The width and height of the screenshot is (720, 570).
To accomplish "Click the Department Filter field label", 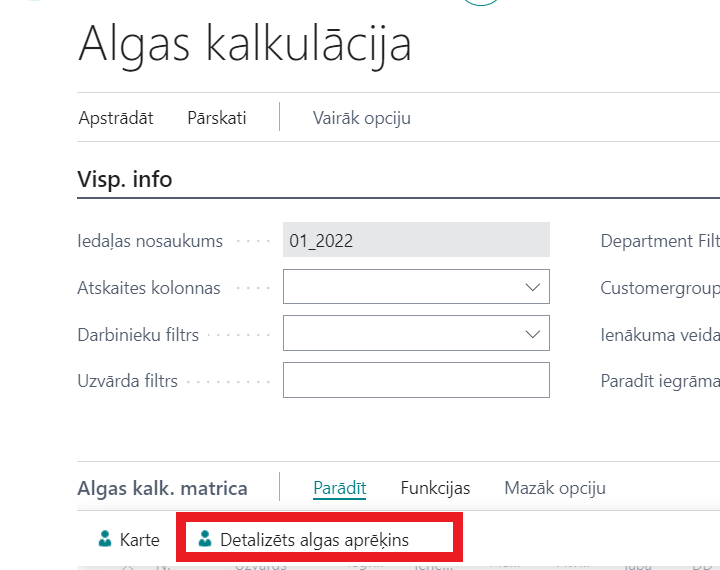I will click(660, 241).
